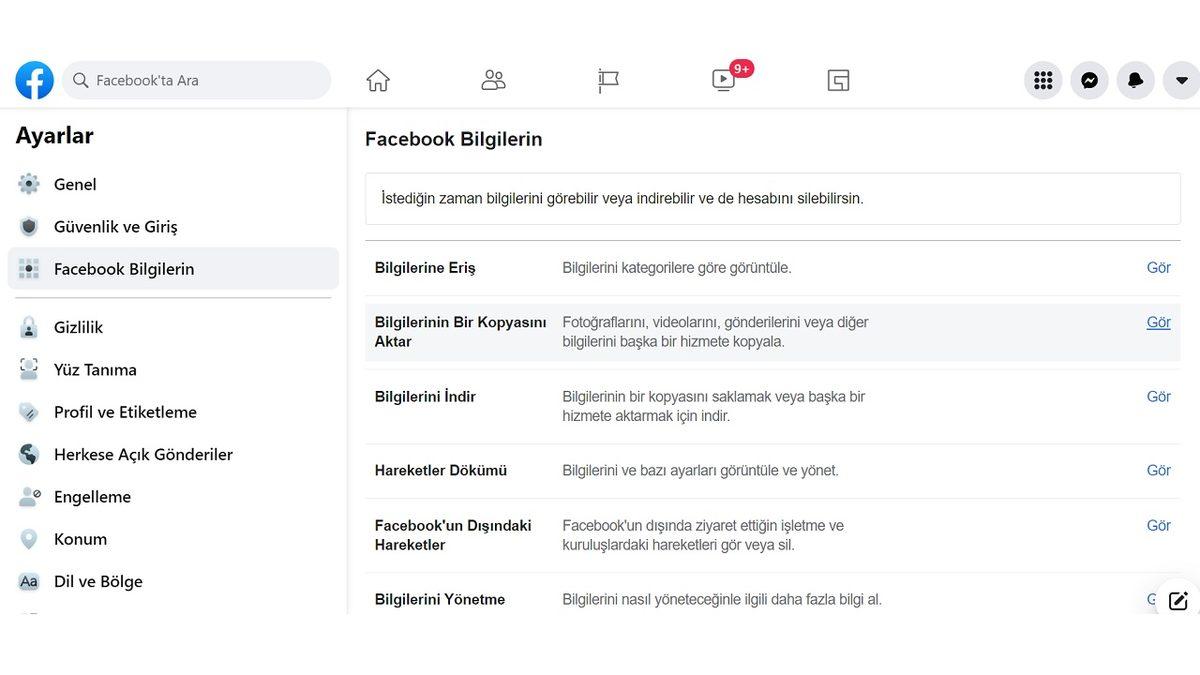Click Gör next to Bilgilerine Eriş

click(1158, 267)
